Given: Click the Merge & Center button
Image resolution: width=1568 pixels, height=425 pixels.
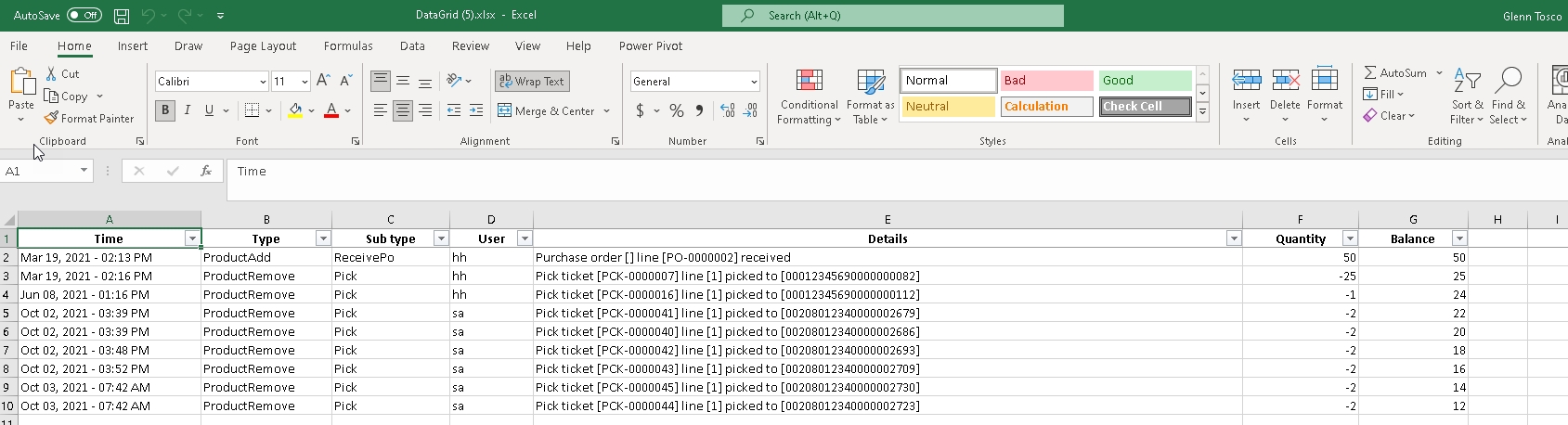Looking at the screenshot, I should (x=546, y=110).
